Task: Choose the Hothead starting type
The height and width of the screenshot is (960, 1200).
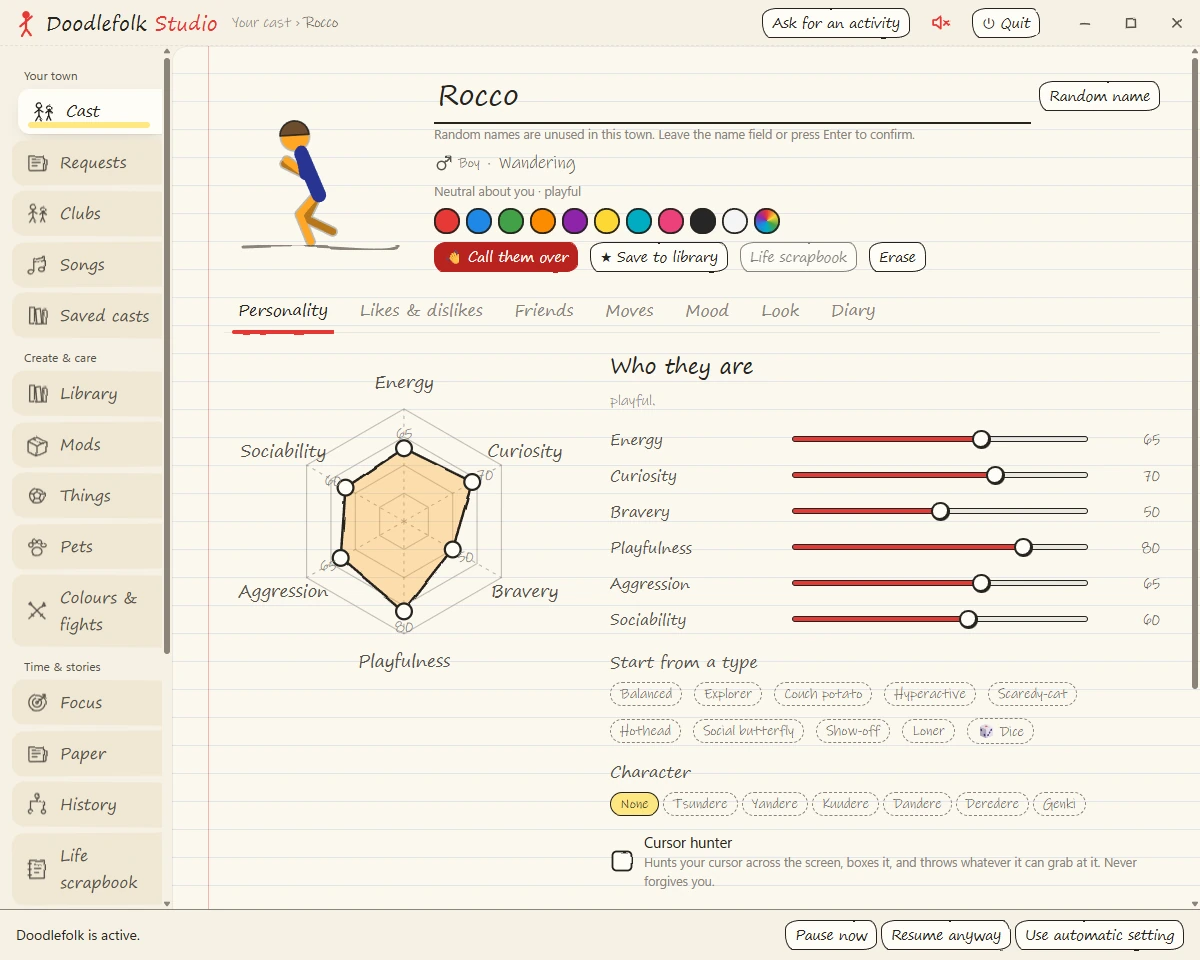Action: point(645,731)
